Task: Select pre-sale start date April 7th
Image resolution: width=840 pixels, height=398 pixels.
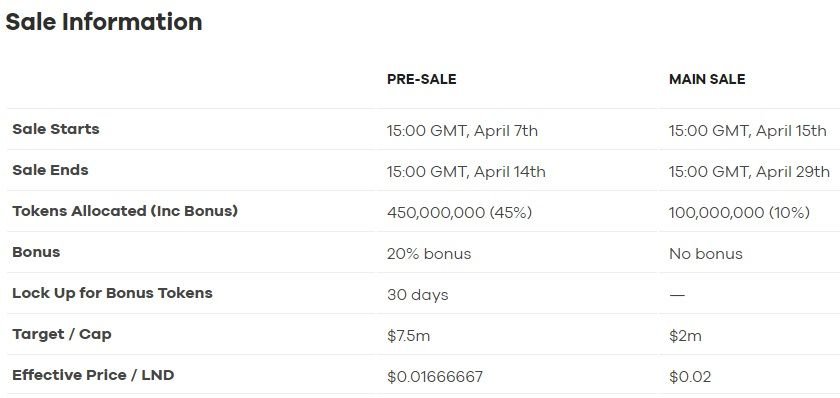Action: click(462, 131)
